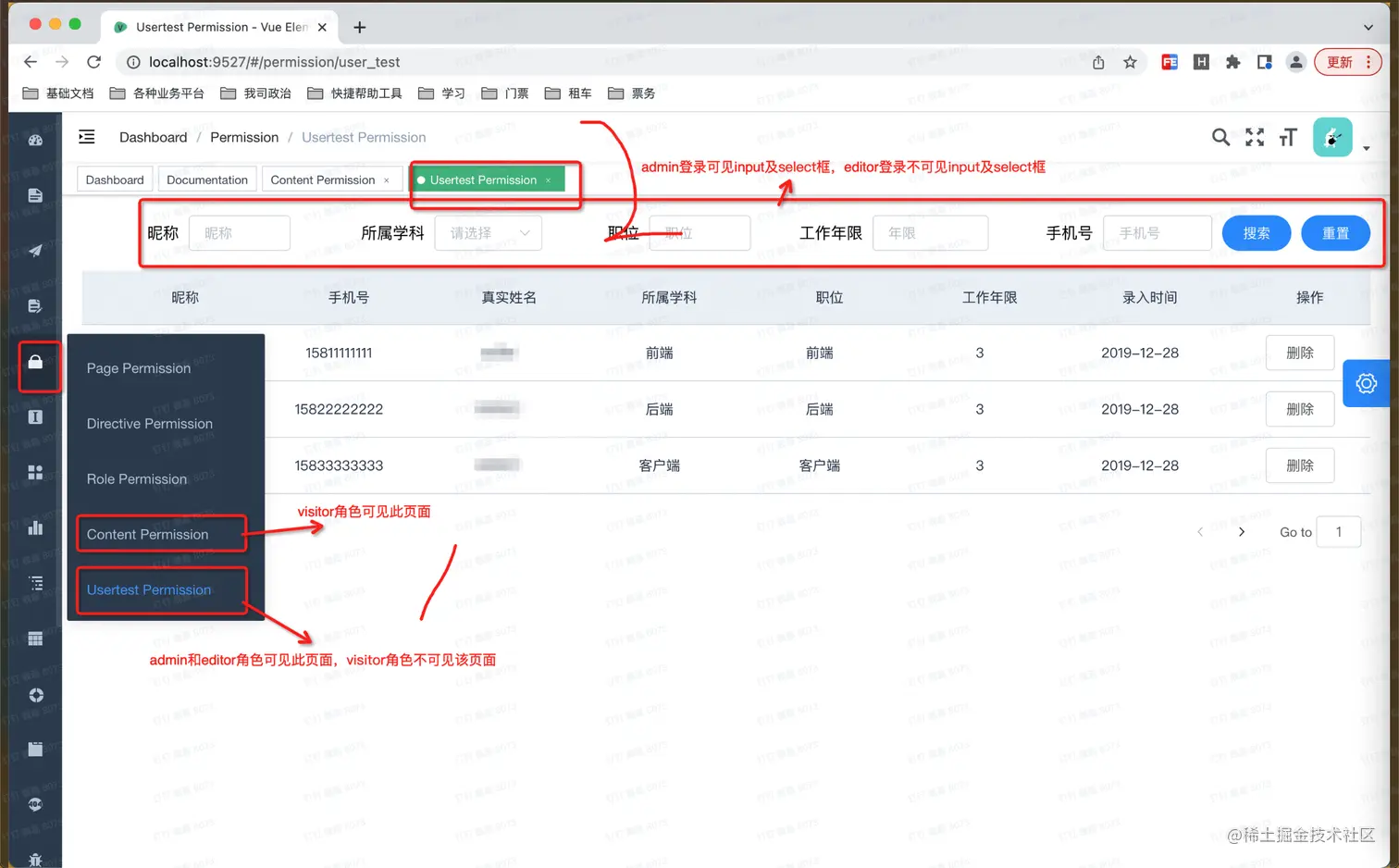1399x868 pixels.
Task: Delete the row with phone 15822222222
Action: [1300, 409]
